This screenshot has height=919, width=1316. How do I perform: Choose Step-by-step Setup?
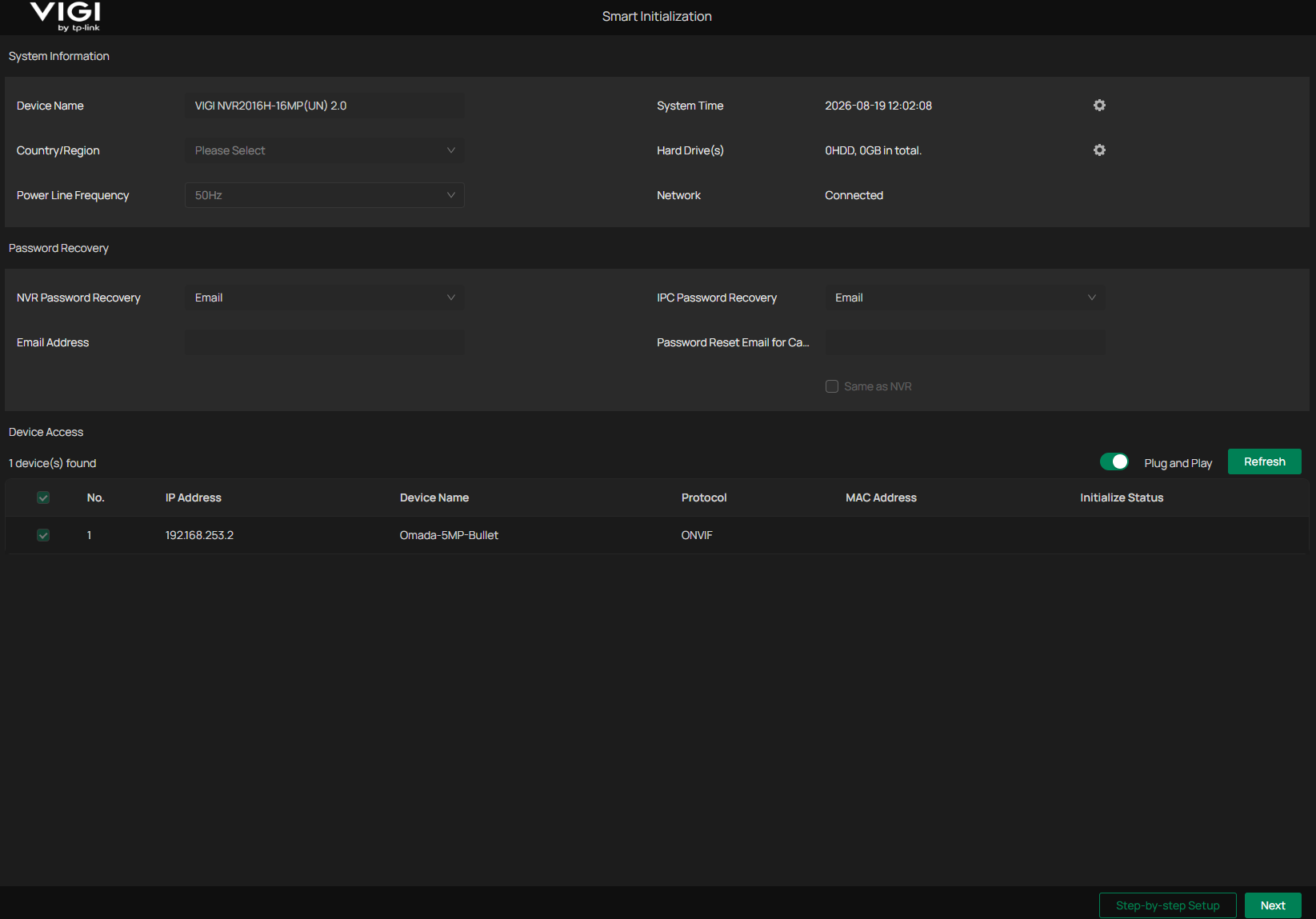click(1167, 905)
